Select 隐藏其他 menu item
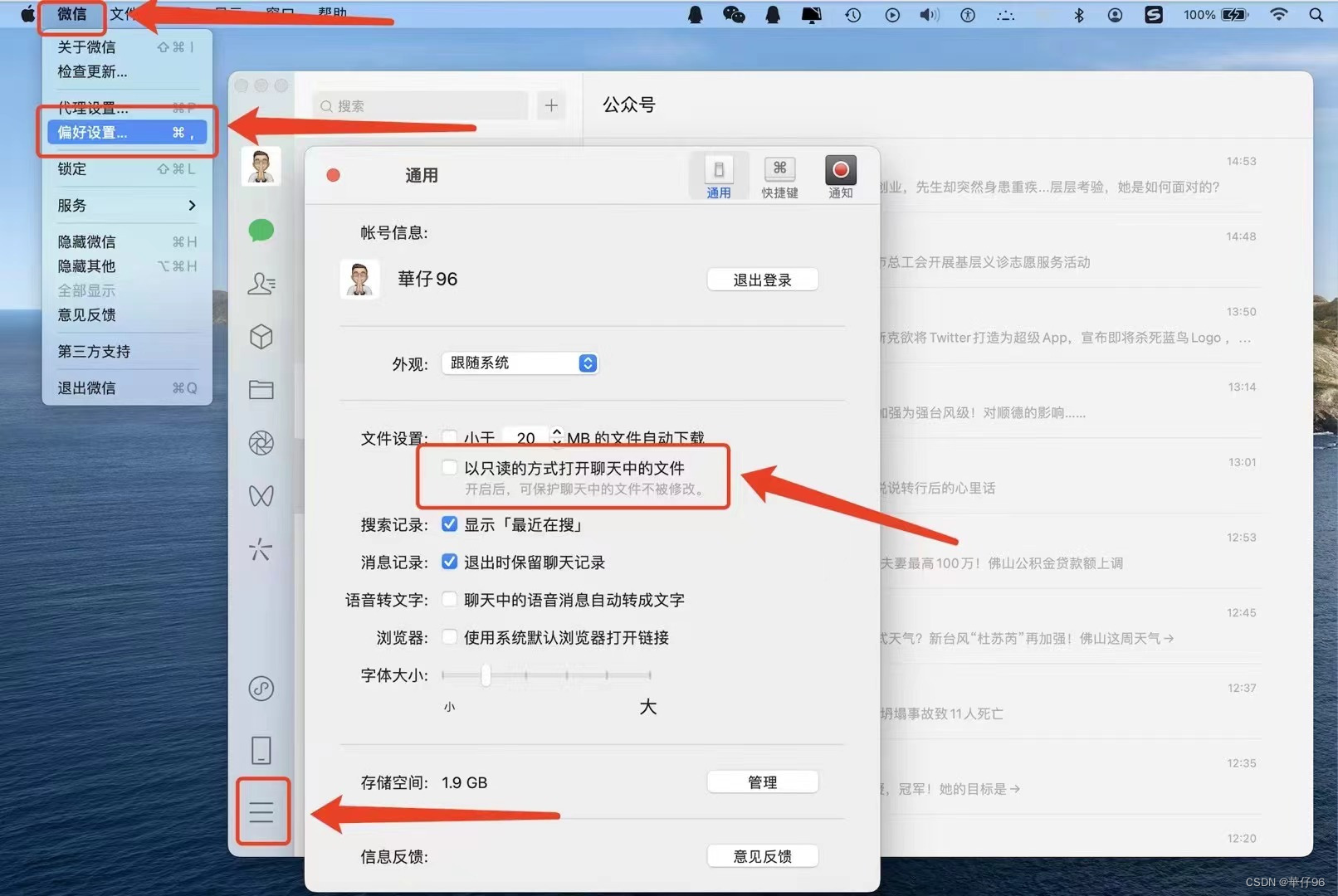1338x896 pixels. click(x=127, y=265)
